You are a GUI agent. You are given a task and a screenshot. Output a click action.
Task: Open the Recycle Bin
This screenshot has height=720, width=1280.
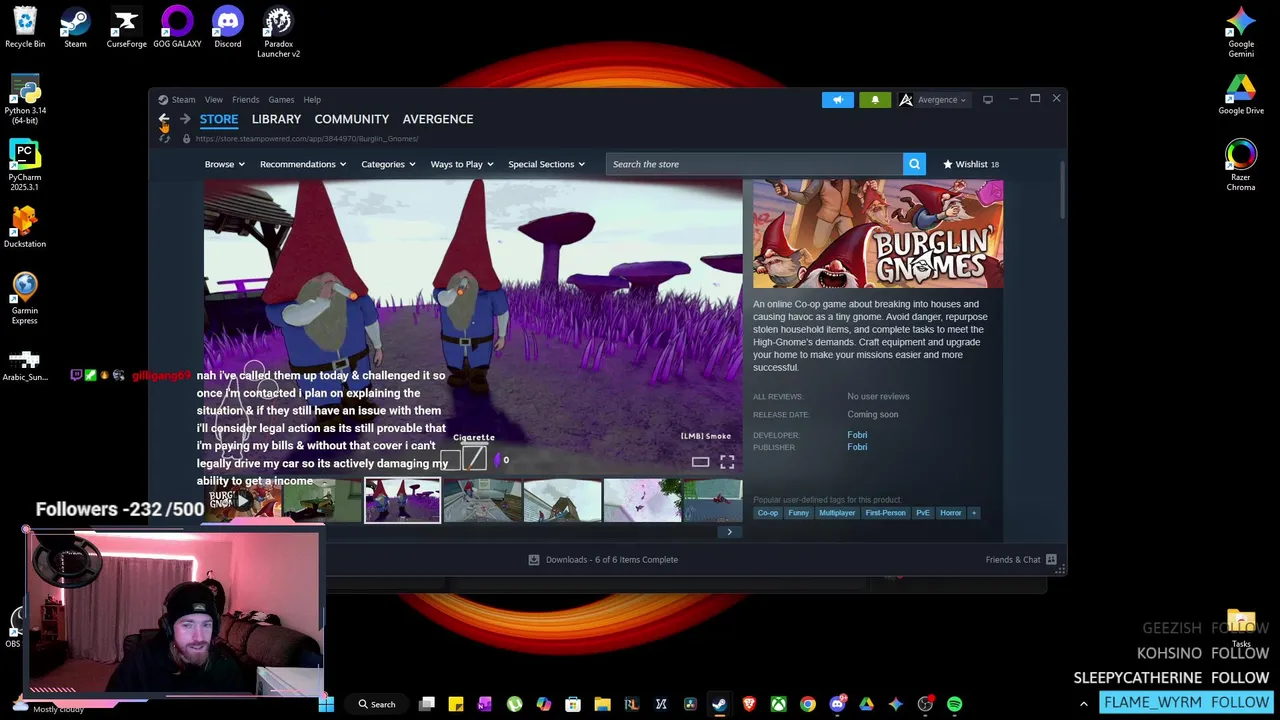click(x=25, y=28)
